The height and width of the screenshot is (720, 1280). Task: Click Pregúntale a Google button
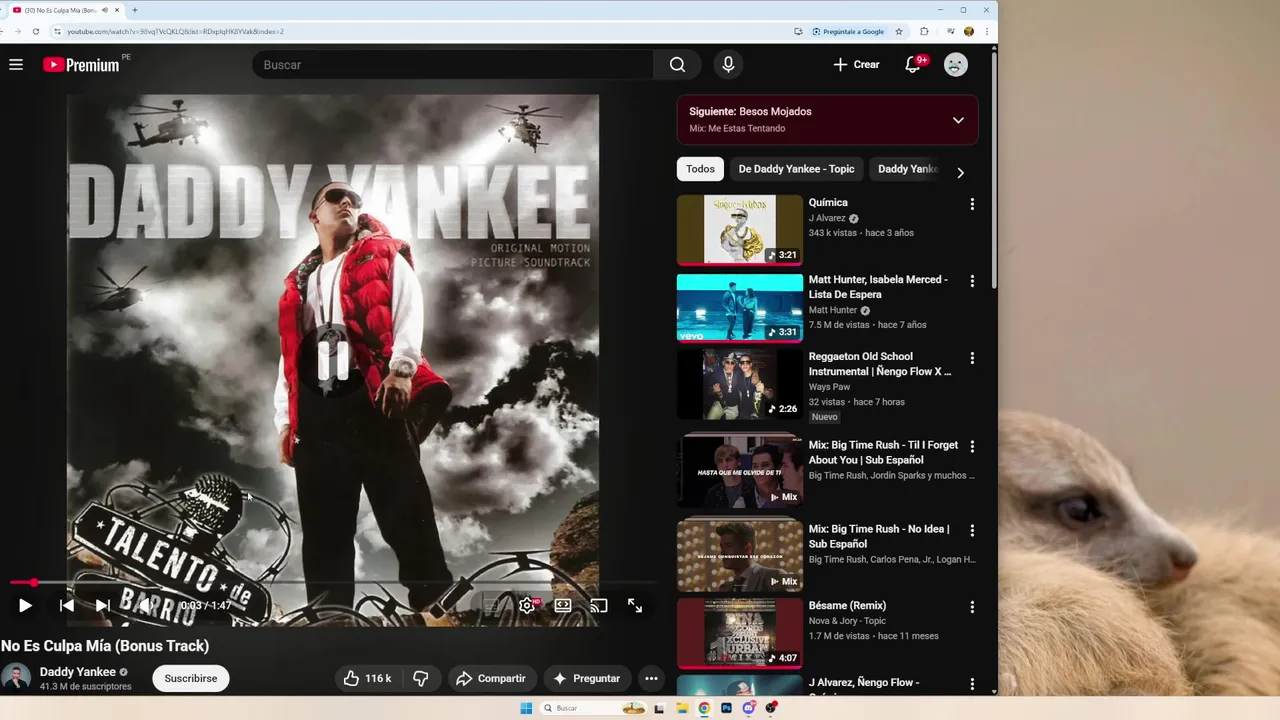tap(848, 31)
